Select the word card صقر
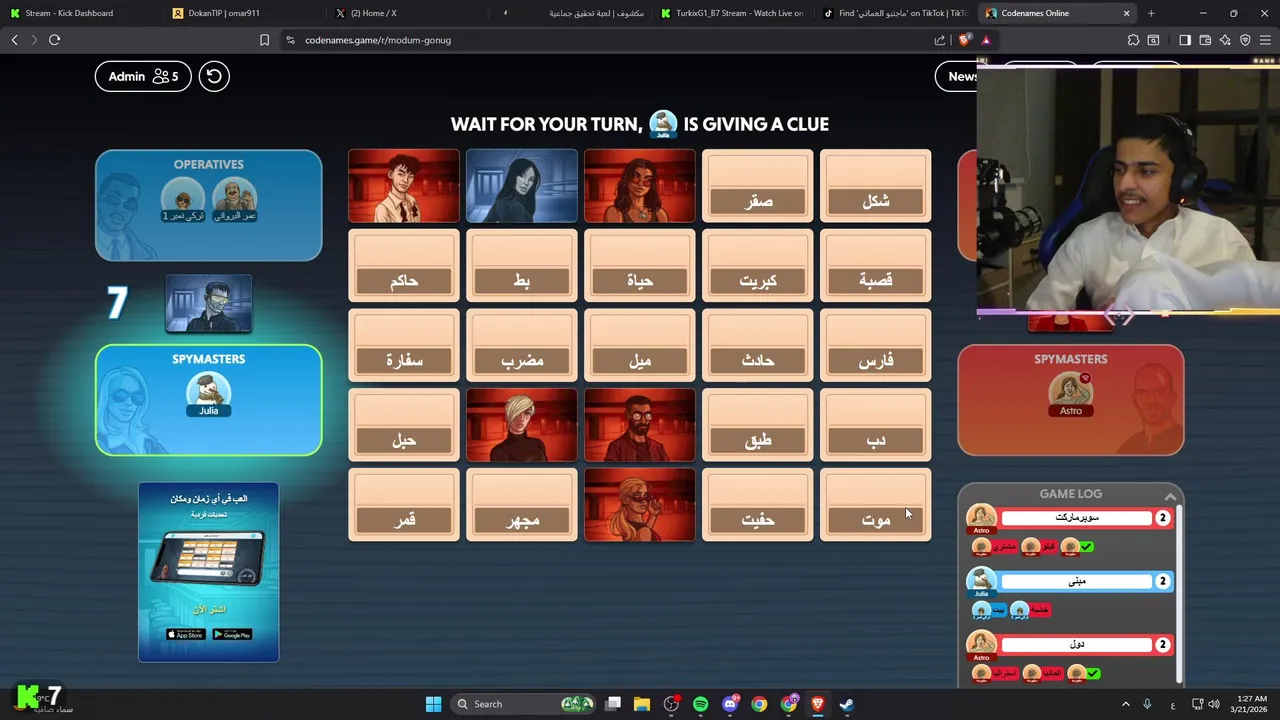Screen dimensions: 1280x720 pos(757,186)
